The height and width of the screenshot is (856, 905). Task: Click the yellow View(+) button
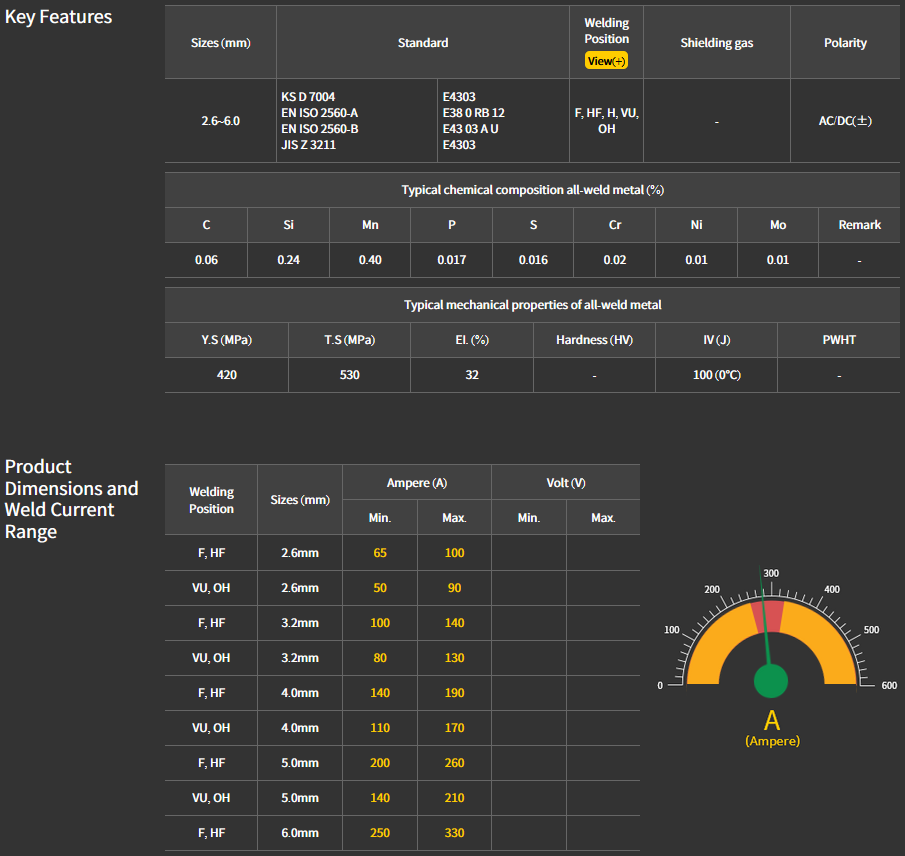pos(606,61)
